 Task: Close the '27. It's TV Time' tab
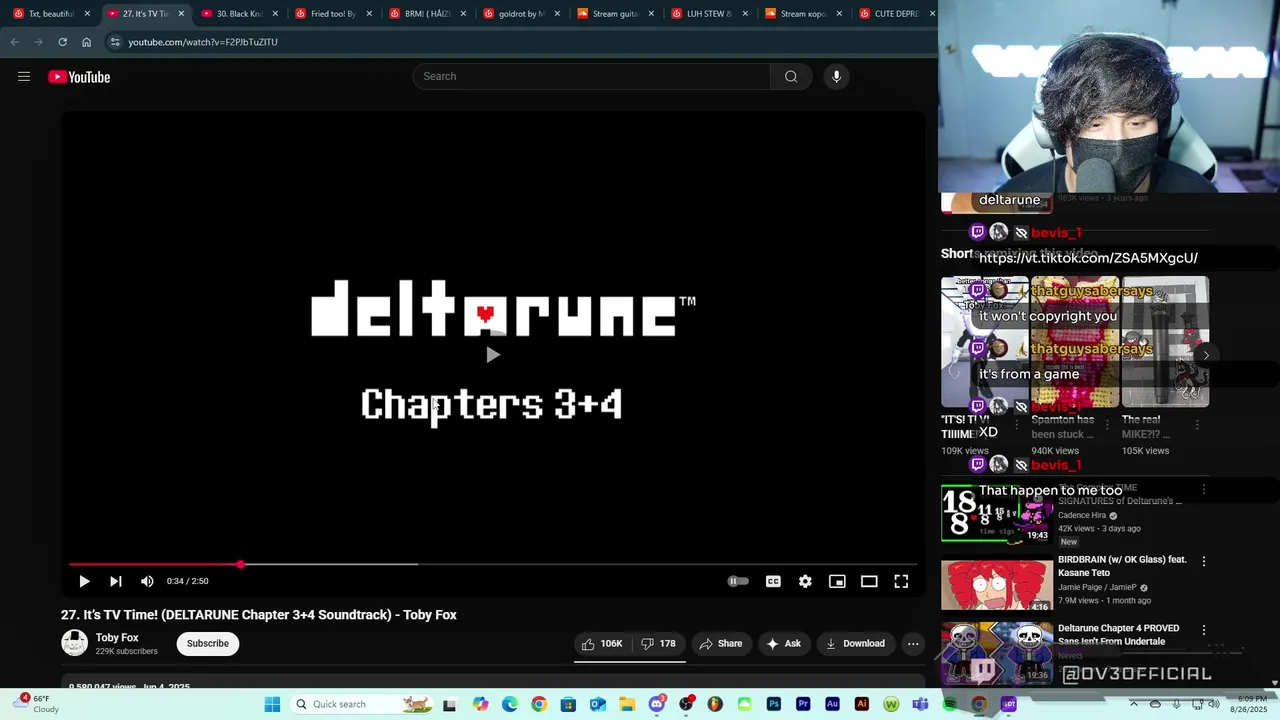coord(181,14)
